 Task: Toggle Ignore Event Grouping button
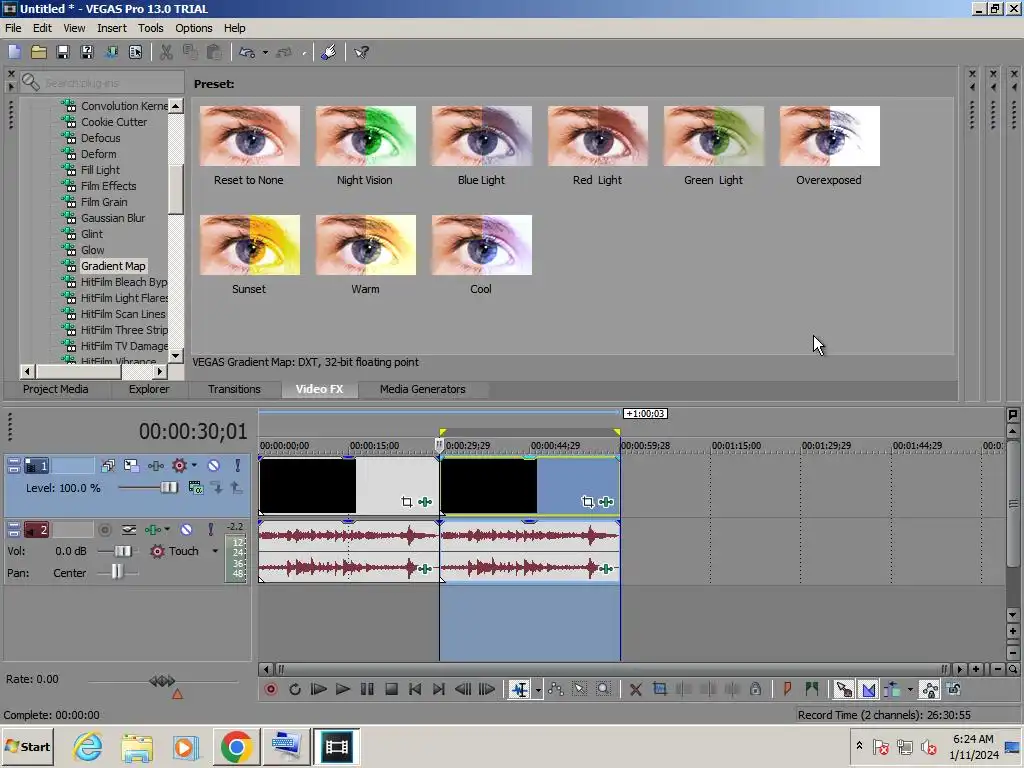[953, 689]
